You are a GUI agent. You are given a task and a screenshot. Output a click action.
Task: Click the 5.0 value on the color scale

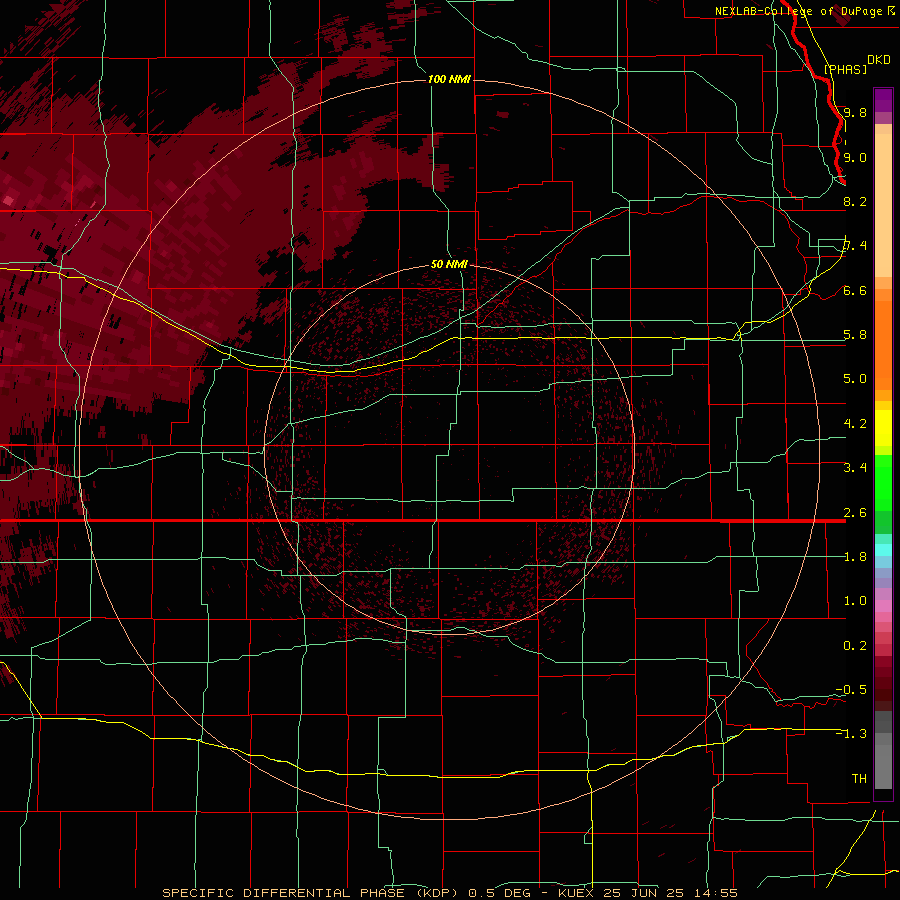coord(855,379)
